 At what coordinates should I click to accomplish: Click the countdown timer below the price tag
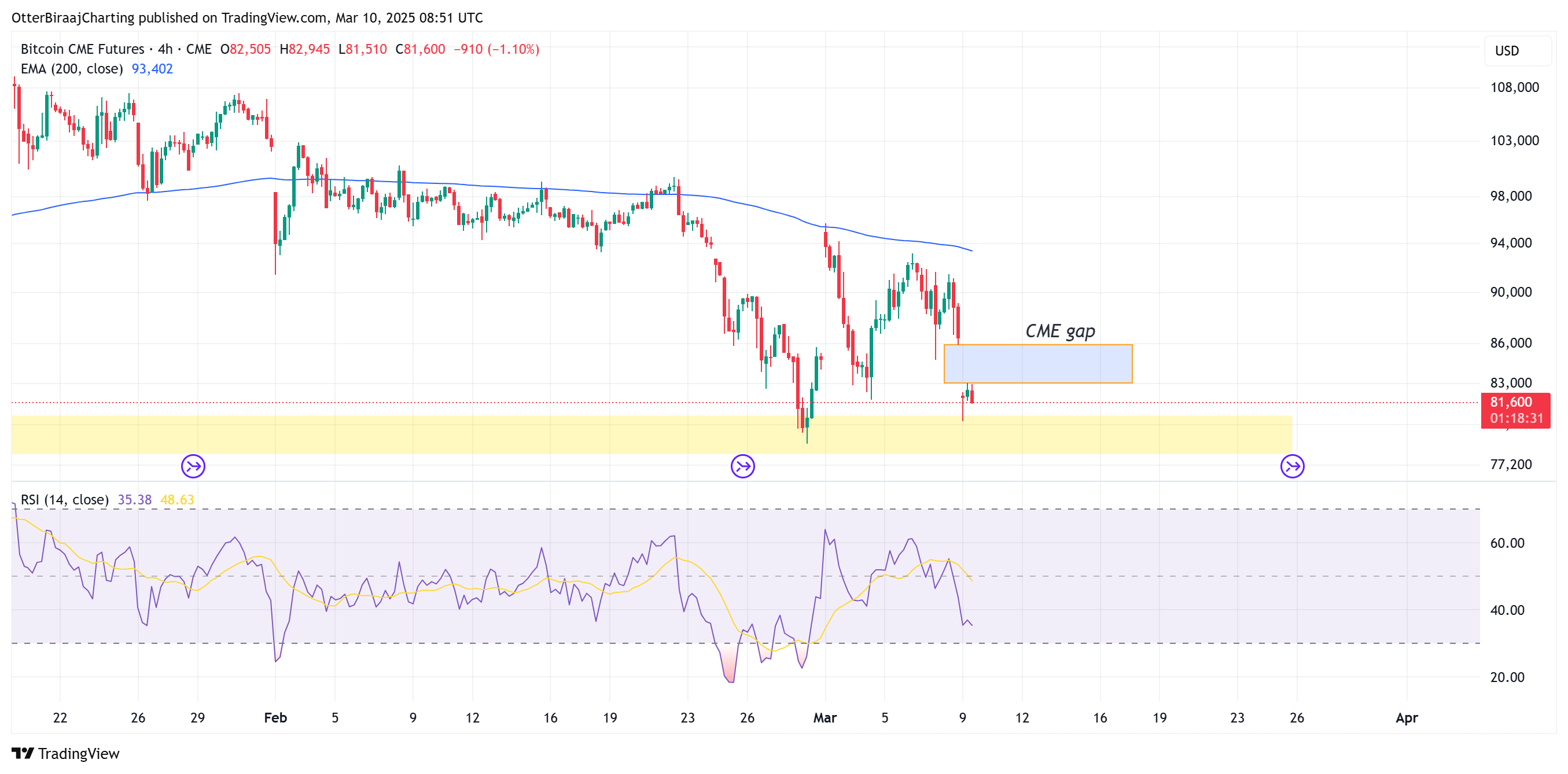pos(1517,418)
